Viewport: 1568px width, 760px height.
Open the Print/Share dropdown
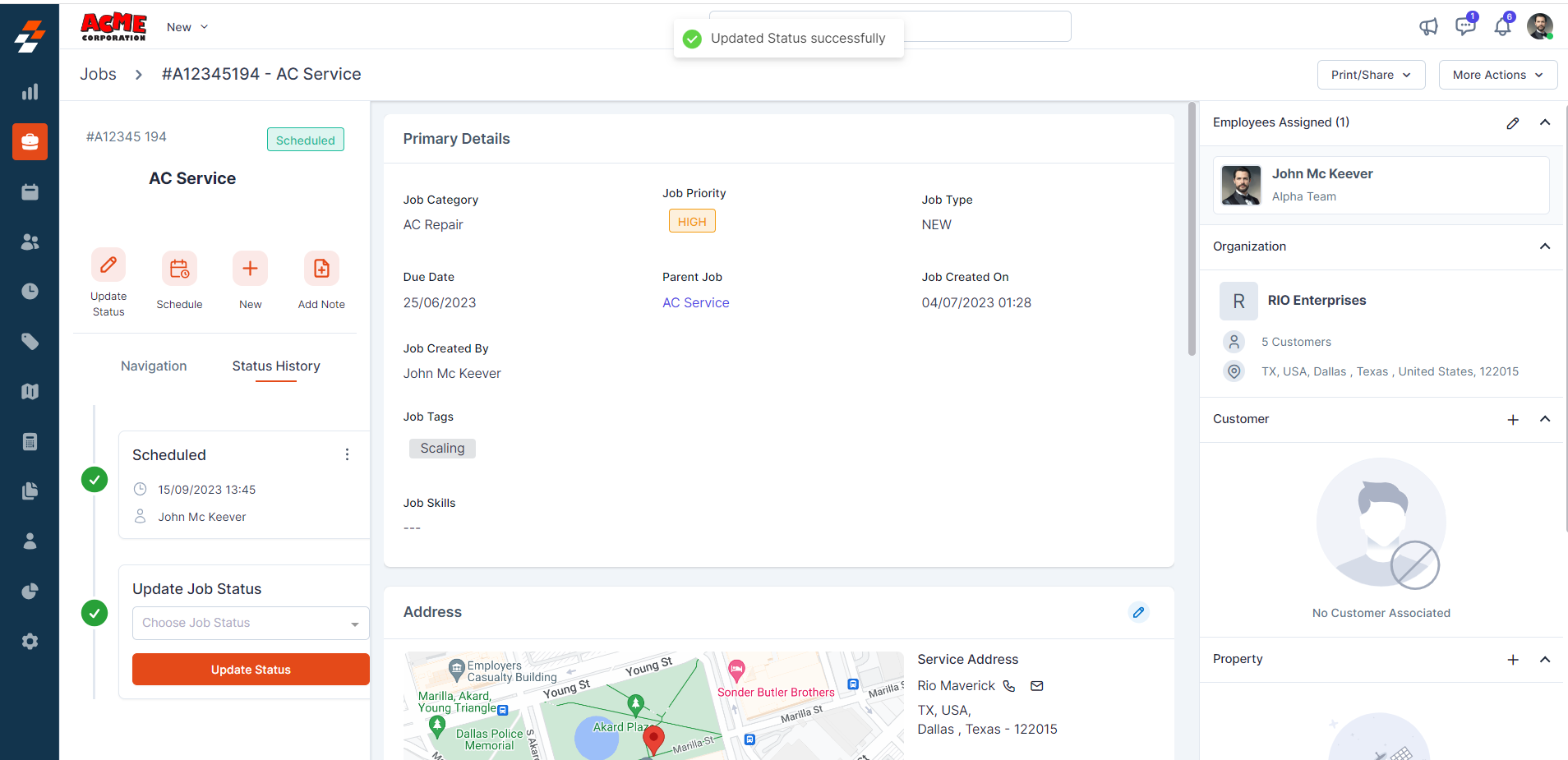pyautogui.click(x=1371, y=75)
